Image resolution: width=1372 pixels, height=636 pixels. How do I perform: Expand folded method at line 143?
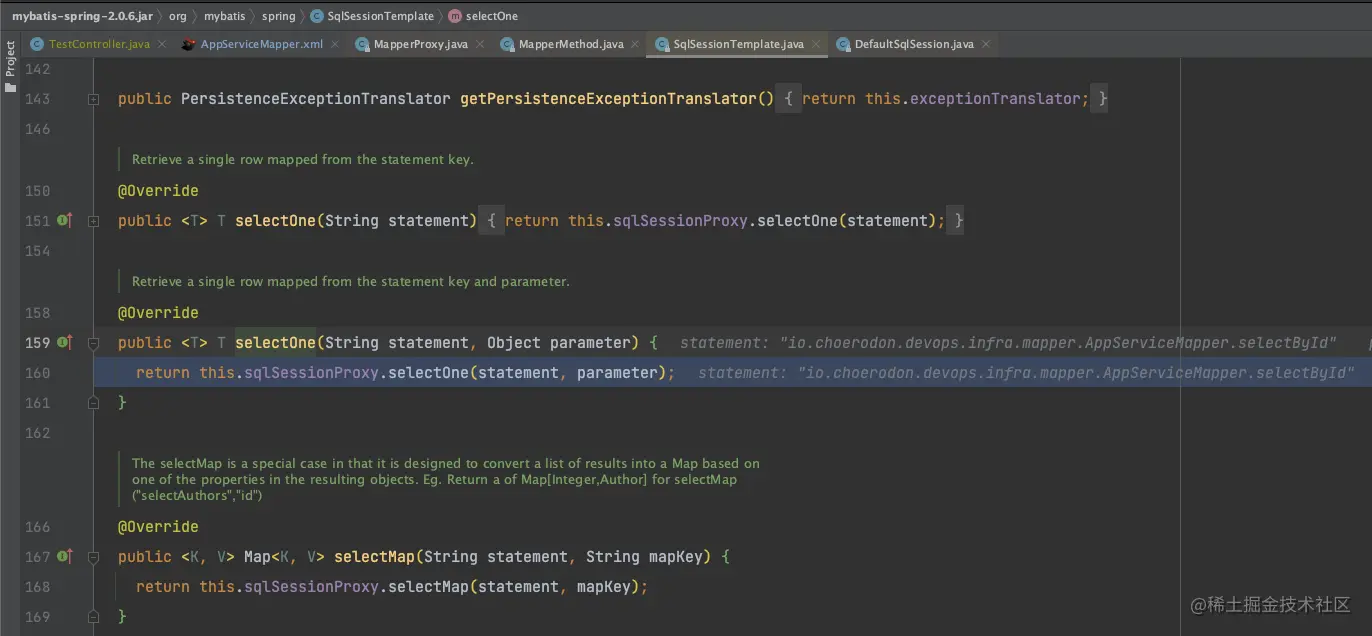[93, 99]
